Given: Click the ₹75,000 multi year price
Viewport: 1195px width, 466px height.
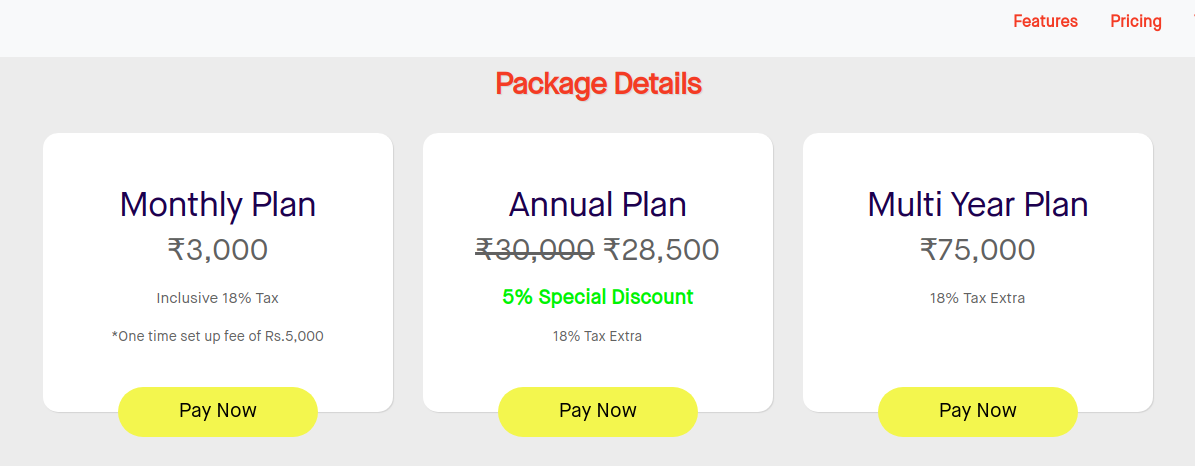Looking at the screenshot, I should pyautogui.click(x=978, y=250).
